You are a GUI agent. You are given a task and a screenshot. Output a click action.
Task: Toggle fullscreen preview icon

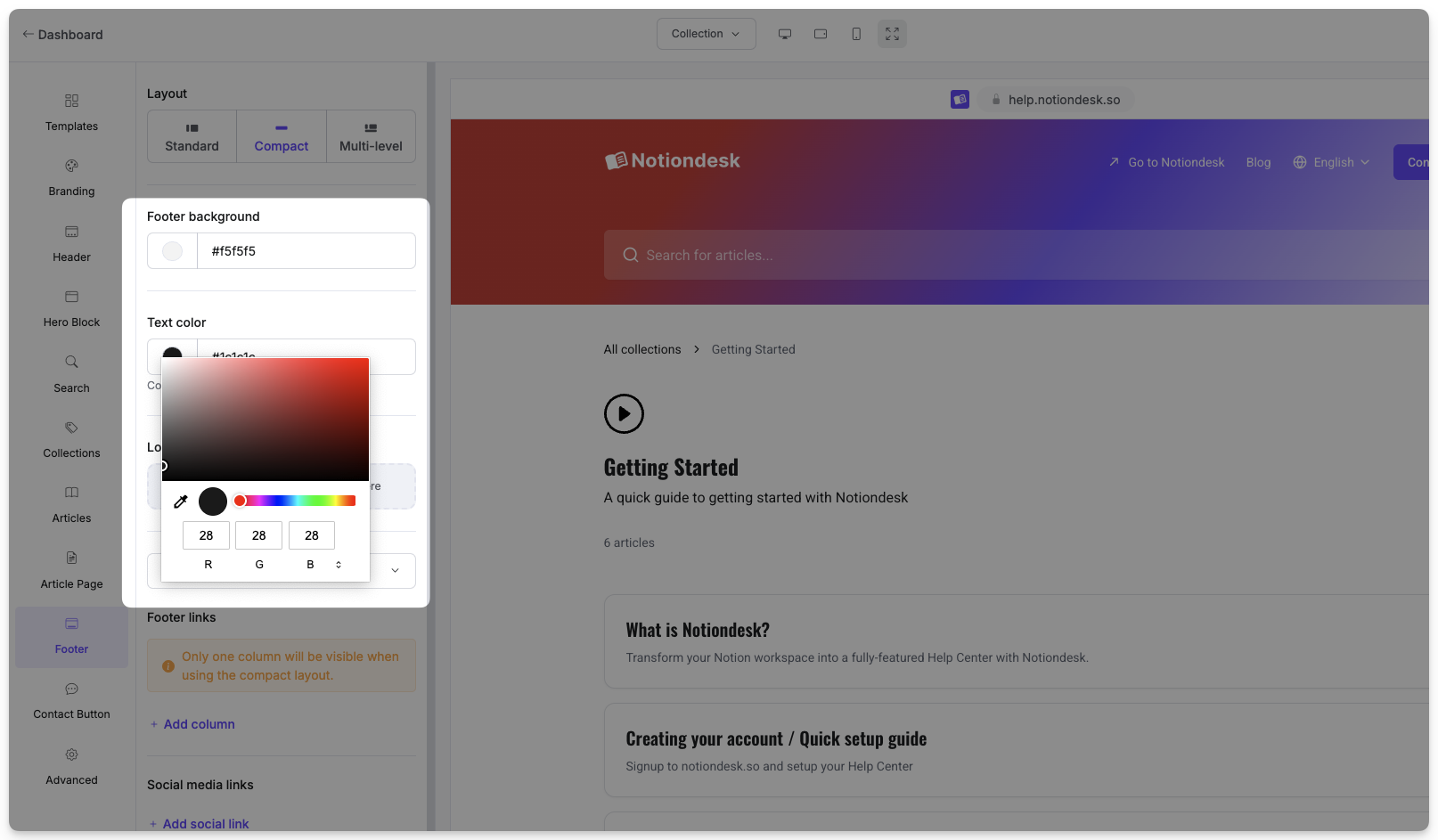coord(892,34)
